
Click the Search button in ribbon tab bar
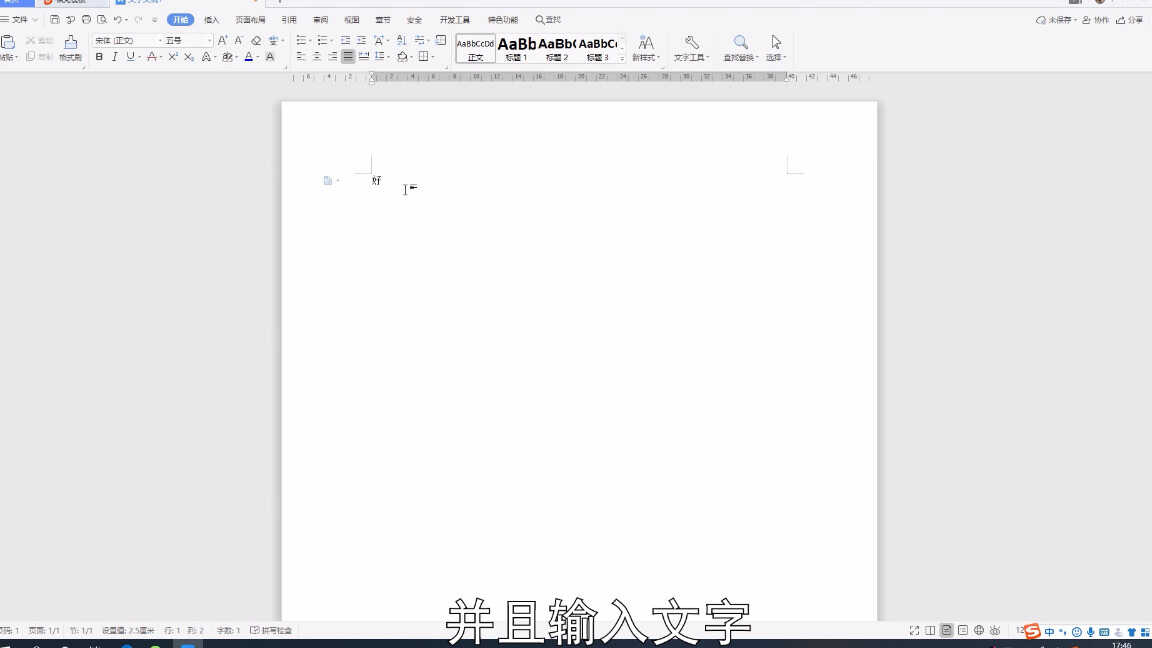(548, 20)
